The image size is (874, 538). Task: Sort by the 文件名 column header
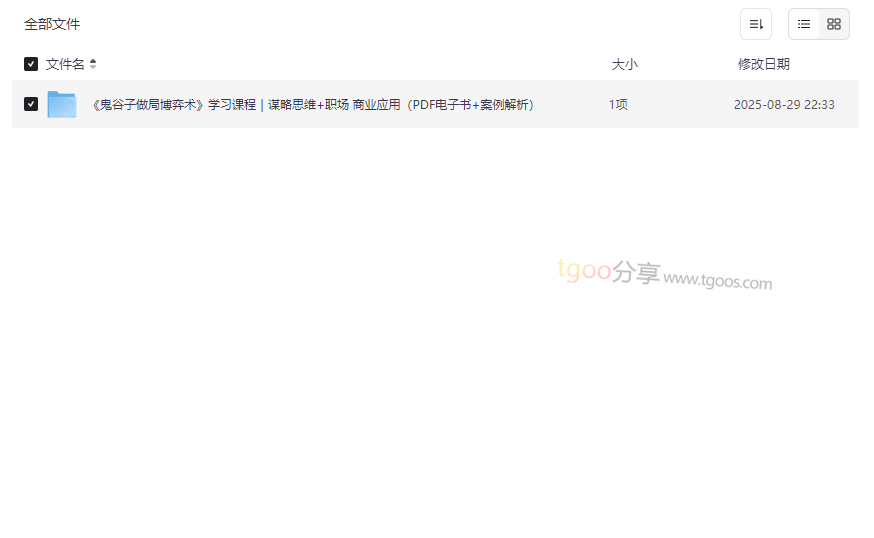tap(65, 64)
